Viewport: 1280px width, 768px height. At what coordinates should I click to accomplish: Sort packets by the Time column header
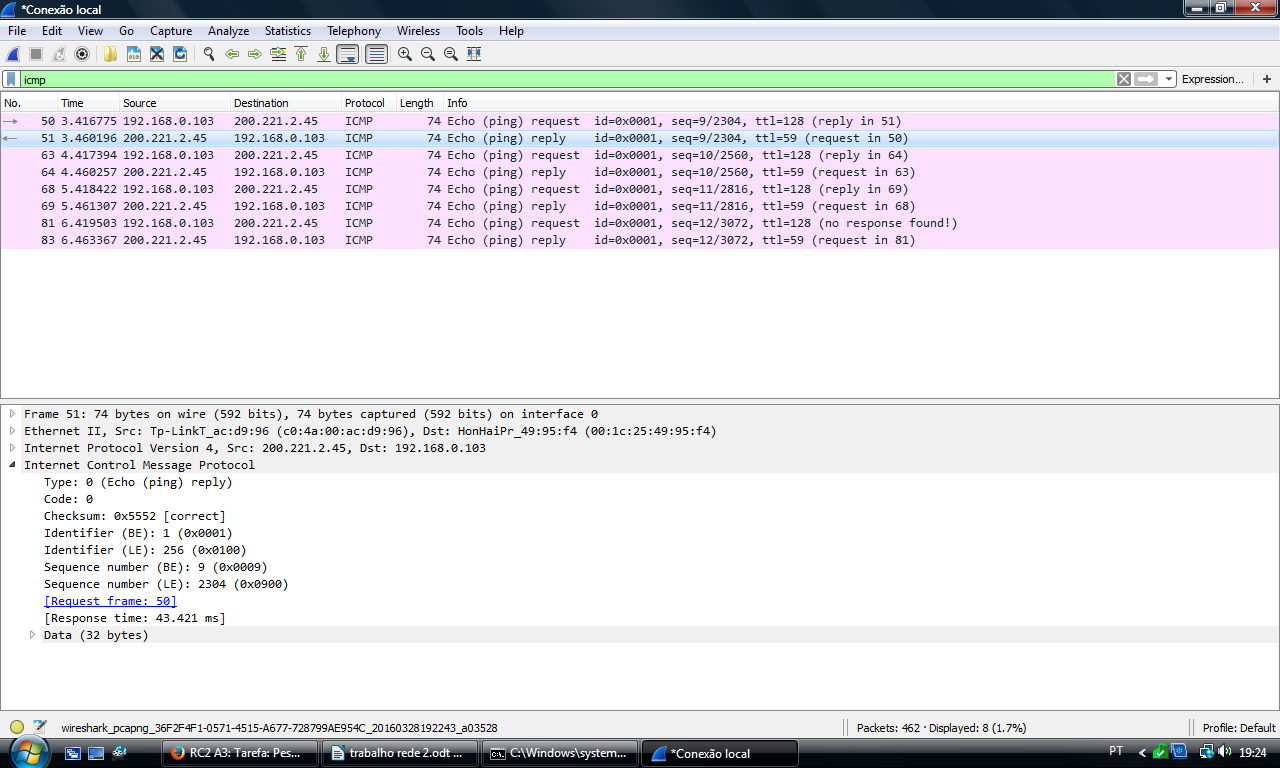point(88,103)
